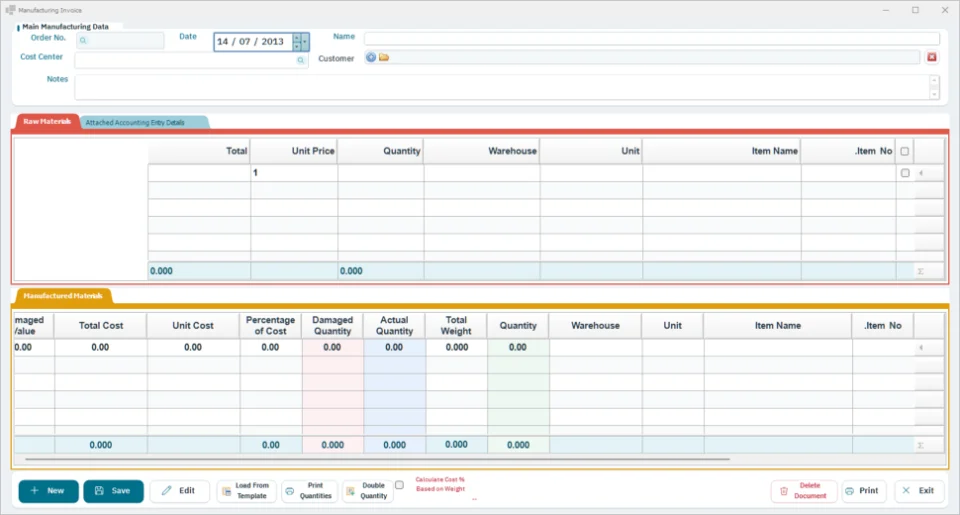Click Print Quantities printer button
The width and height of the screenshot is (960, 515).
[x=309, y=491]
